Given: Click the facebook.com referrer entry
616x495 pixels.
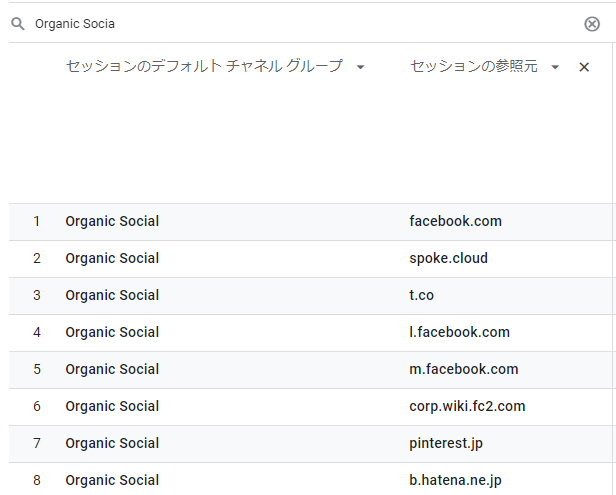Looking at the screenshot, I should (455, 221).
